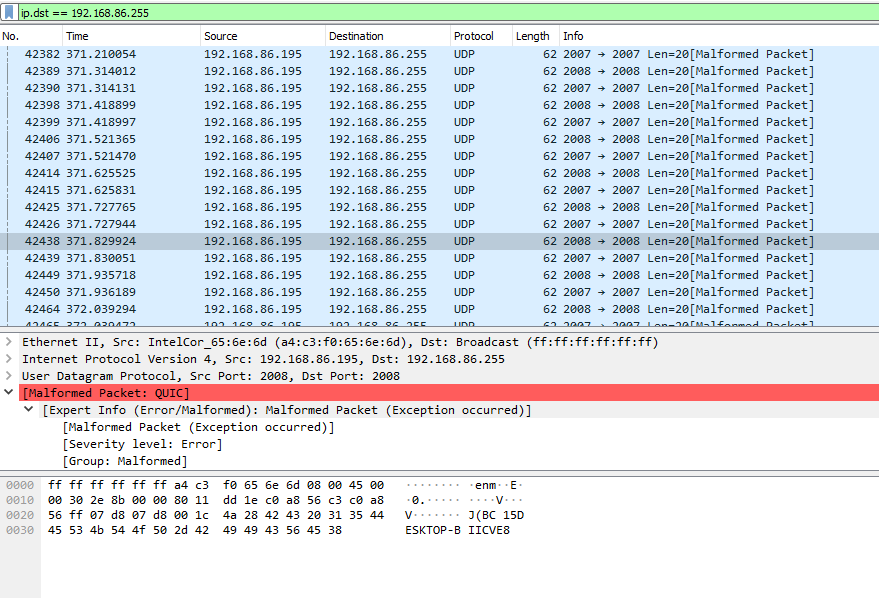Click the Protocol column header
This screenshot has height=598, width=879.
click(x=480, y=36)
